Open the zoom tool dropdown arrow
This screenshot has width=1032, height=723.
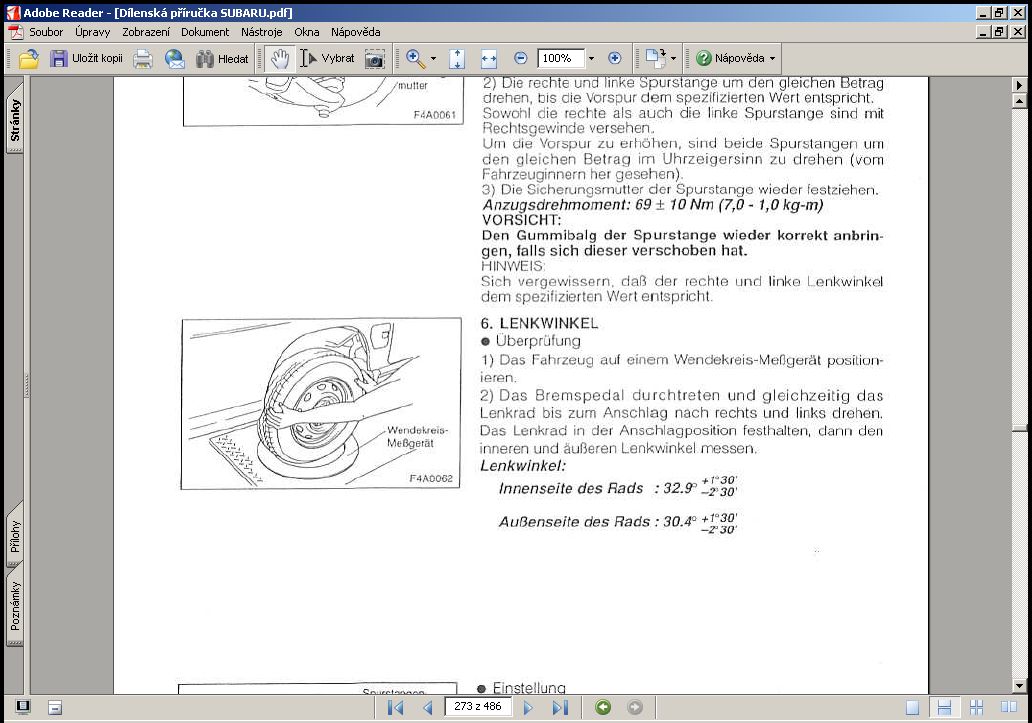click(x=433, y=59)
